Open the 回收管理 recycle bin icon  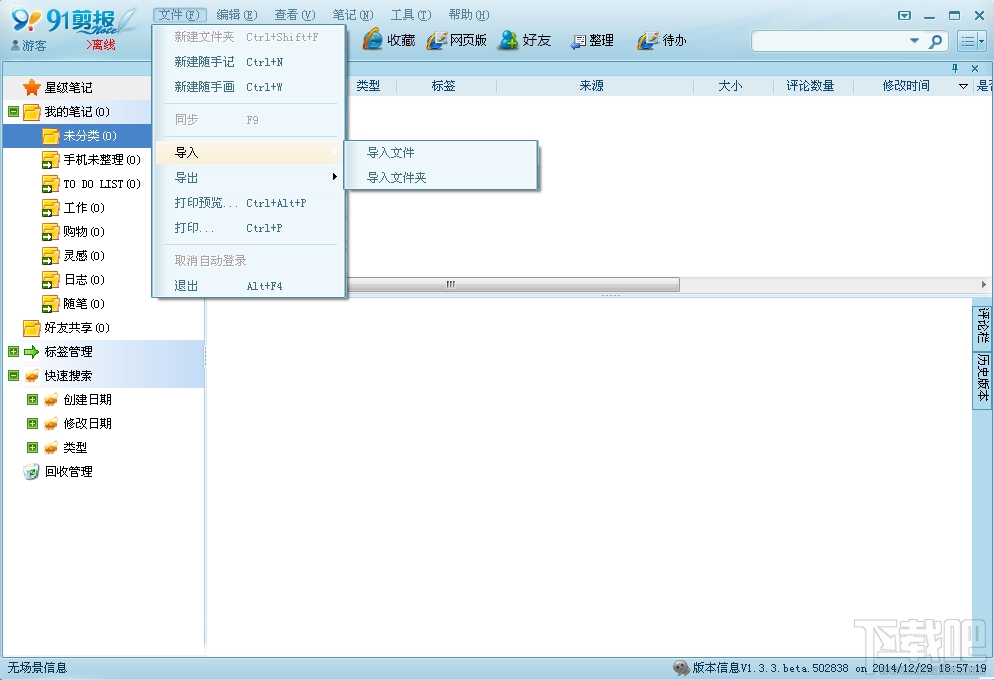31,472
